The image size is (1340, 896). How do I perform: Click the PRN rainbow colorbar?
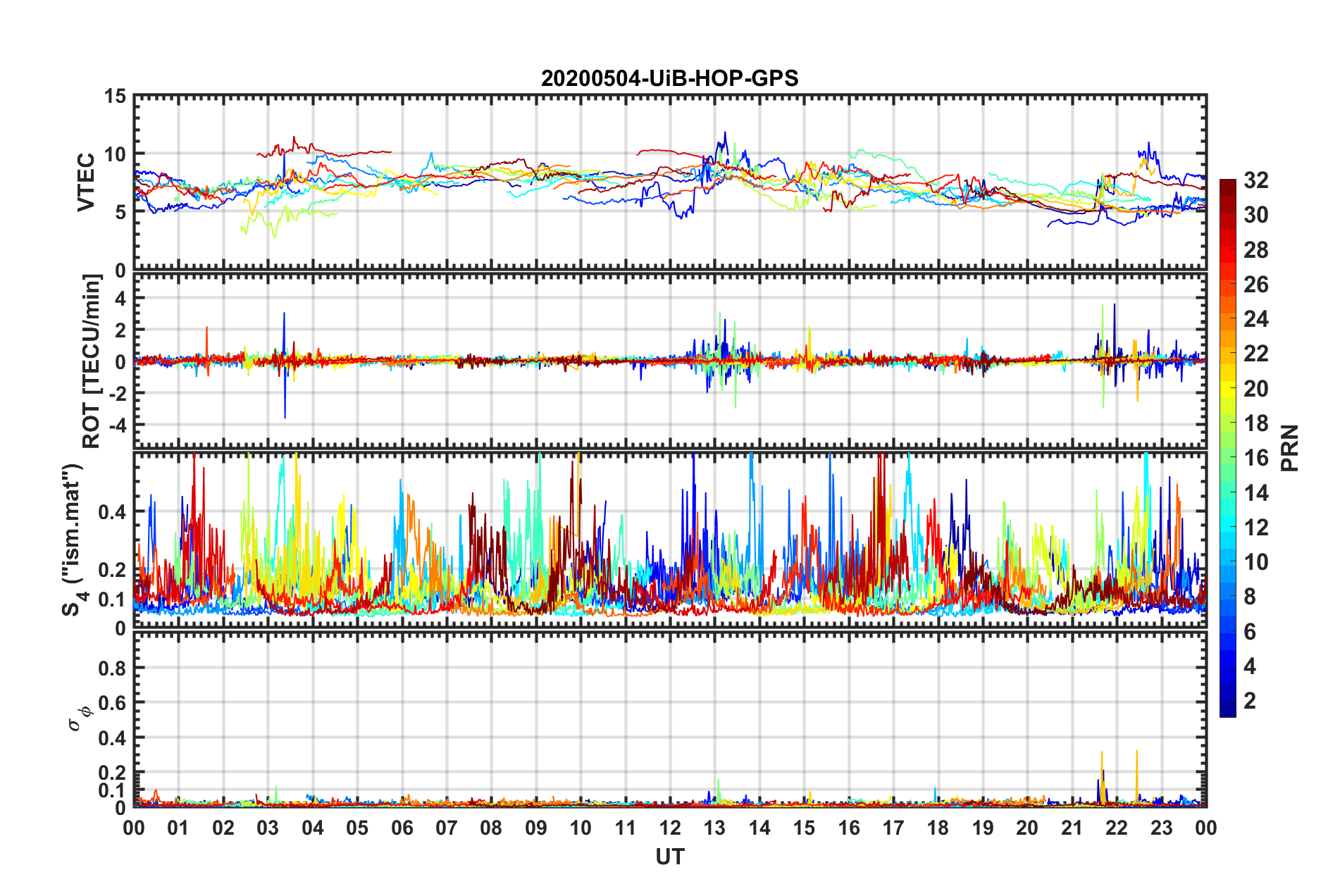coord(1227,448)
